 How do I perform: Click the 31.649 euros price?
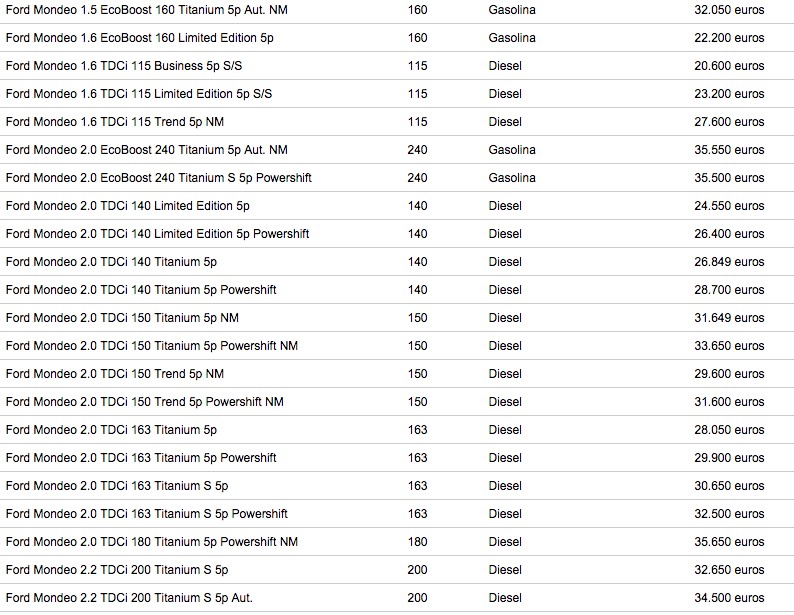729,318
